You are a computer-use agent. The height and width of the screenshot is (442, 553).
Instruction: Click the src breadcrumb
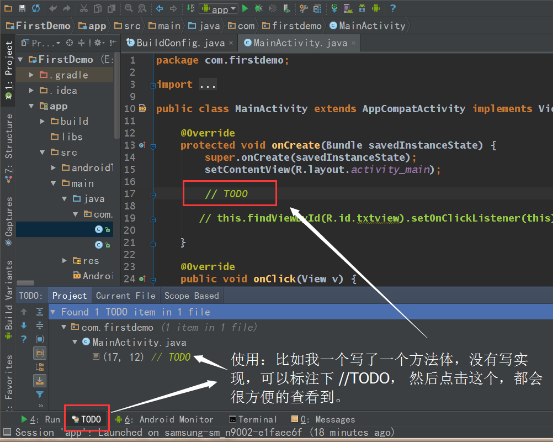[x=127, y=26]
